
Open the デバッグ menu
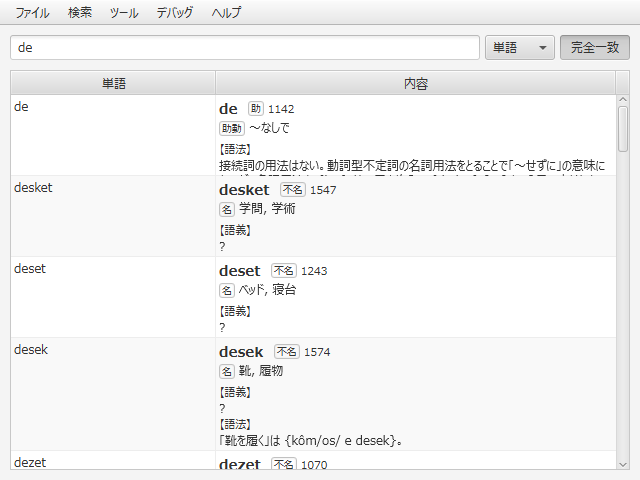tap(175, 13)
